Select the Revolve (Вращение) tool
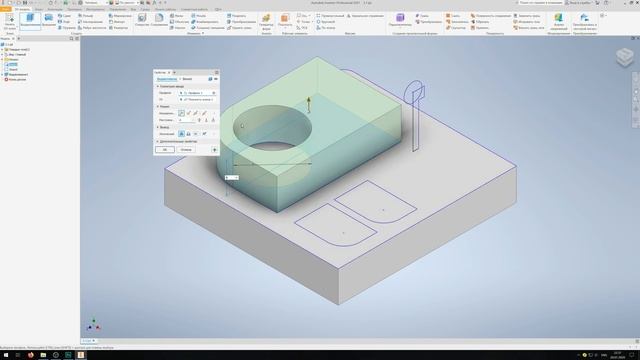640x360 pixels. coord(49,20)
